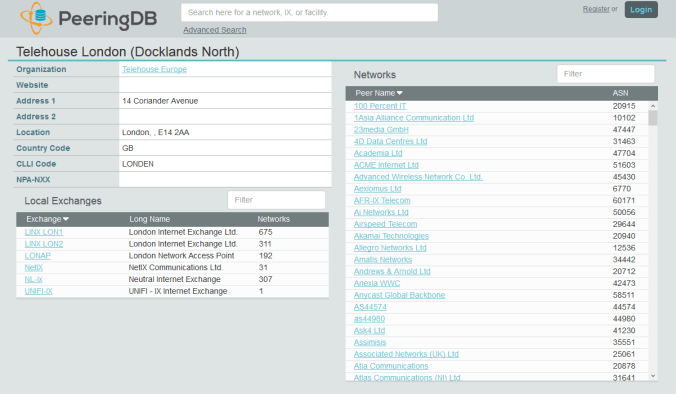Sort networks by ASN header

tap(620, 93)
